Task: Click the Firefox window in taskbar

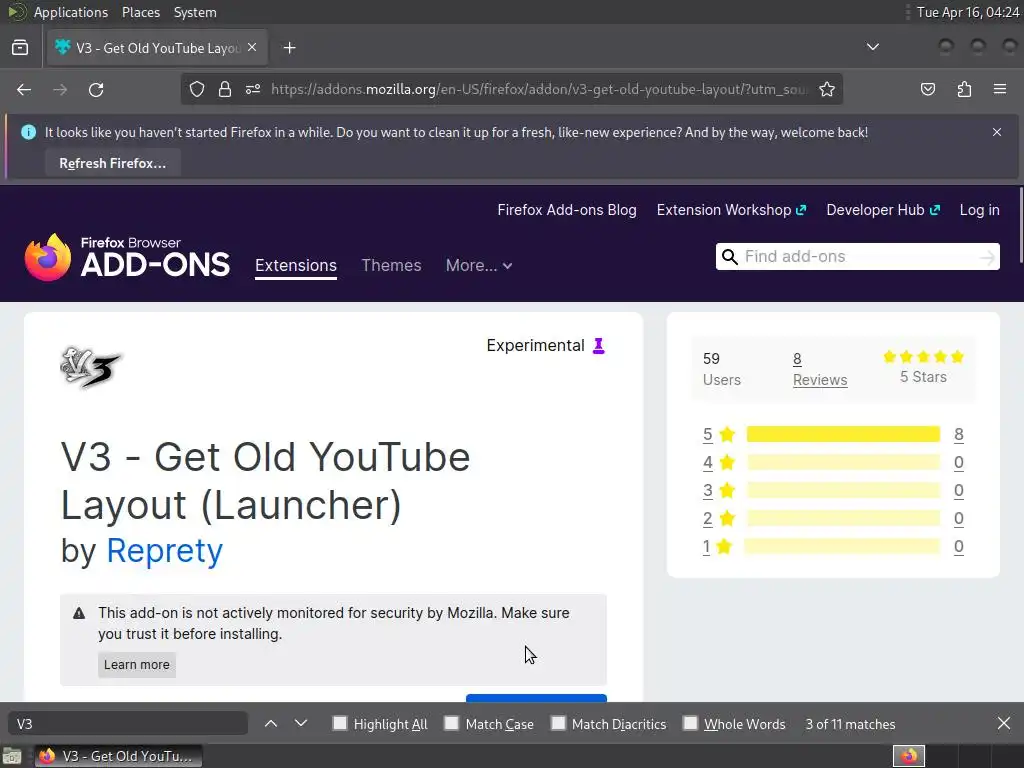Action: point(118,756)
